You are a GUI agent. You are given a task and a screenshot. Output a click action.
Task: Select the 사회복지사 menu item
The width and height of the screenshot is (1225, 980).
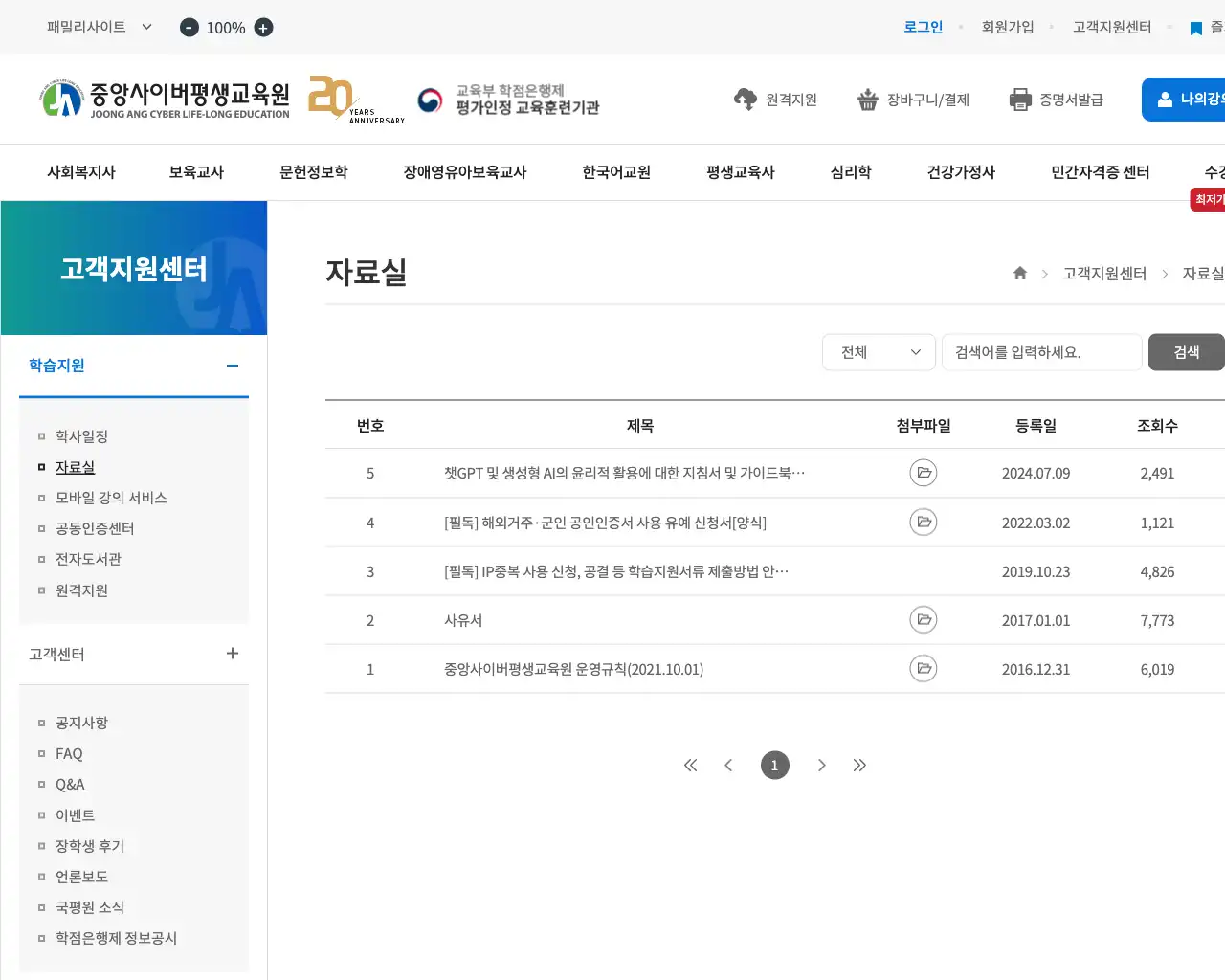pos(82,172)
